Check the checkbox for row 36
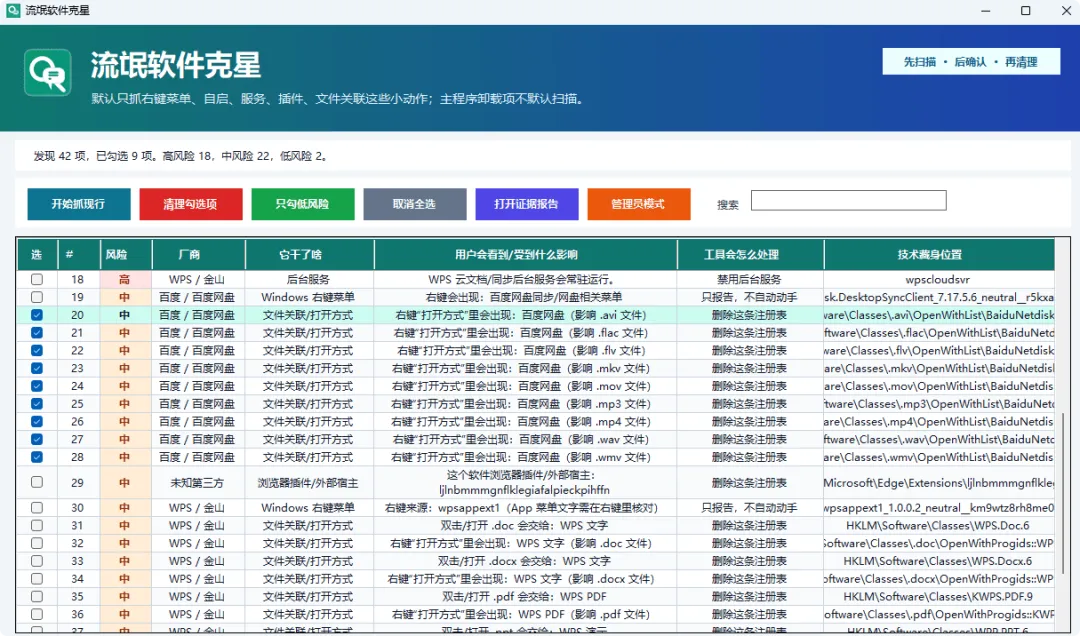 (37, 615)
